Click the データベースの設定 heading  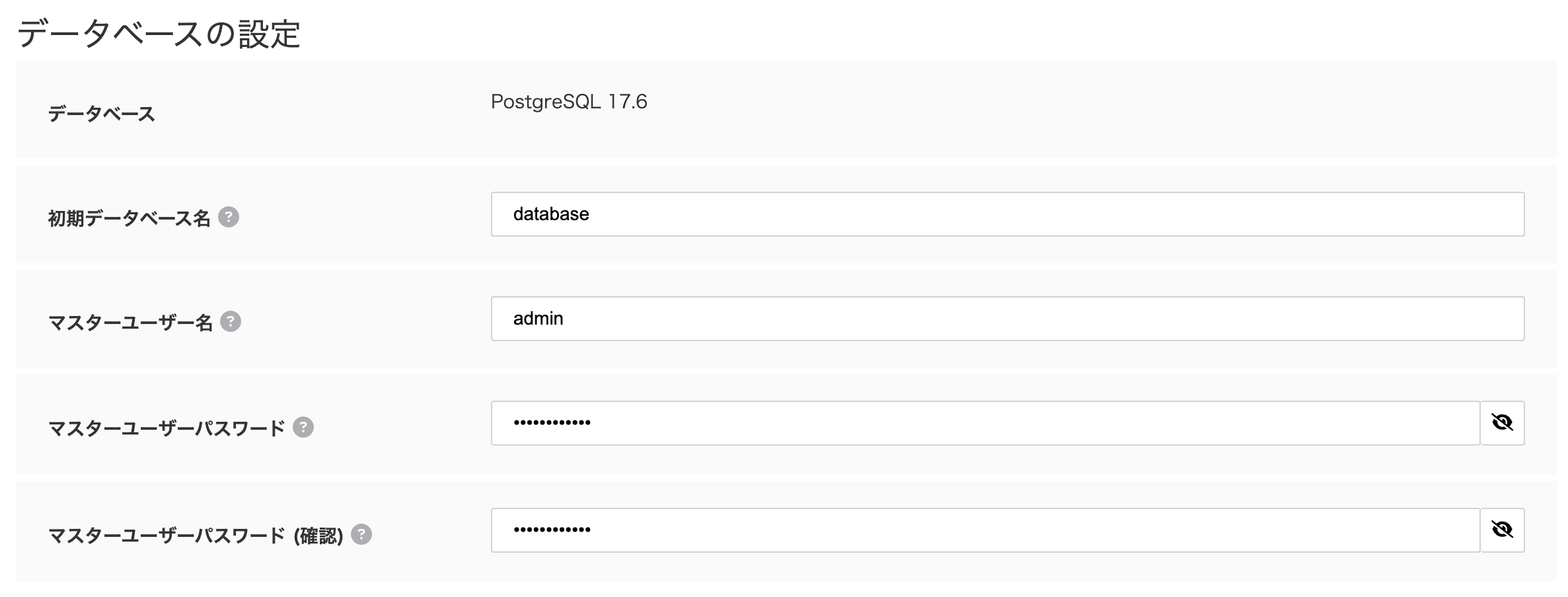159,34
